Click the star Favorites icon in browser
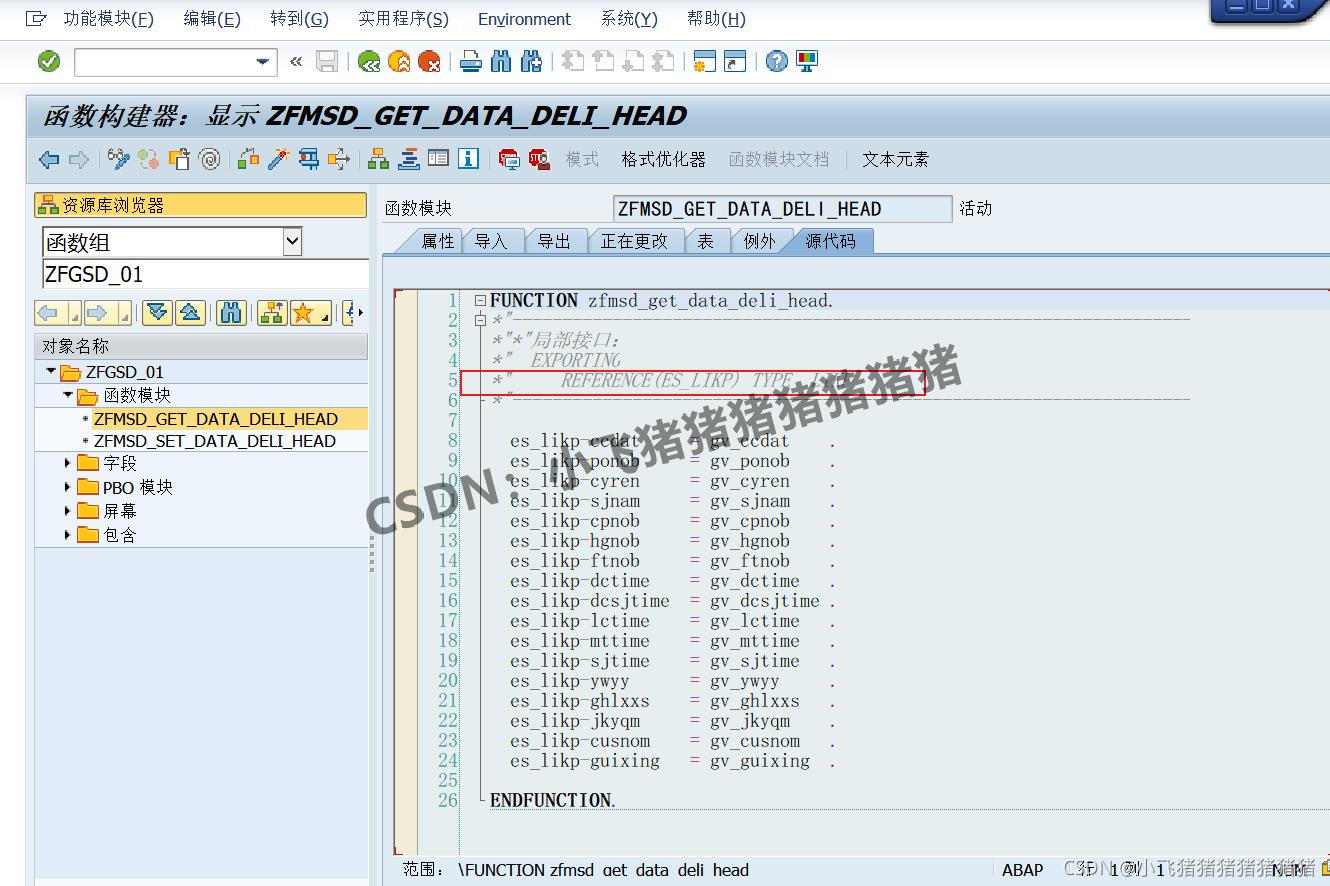Screen dimensions: 1330x886 pyautogui.click(x=302, y=313)
